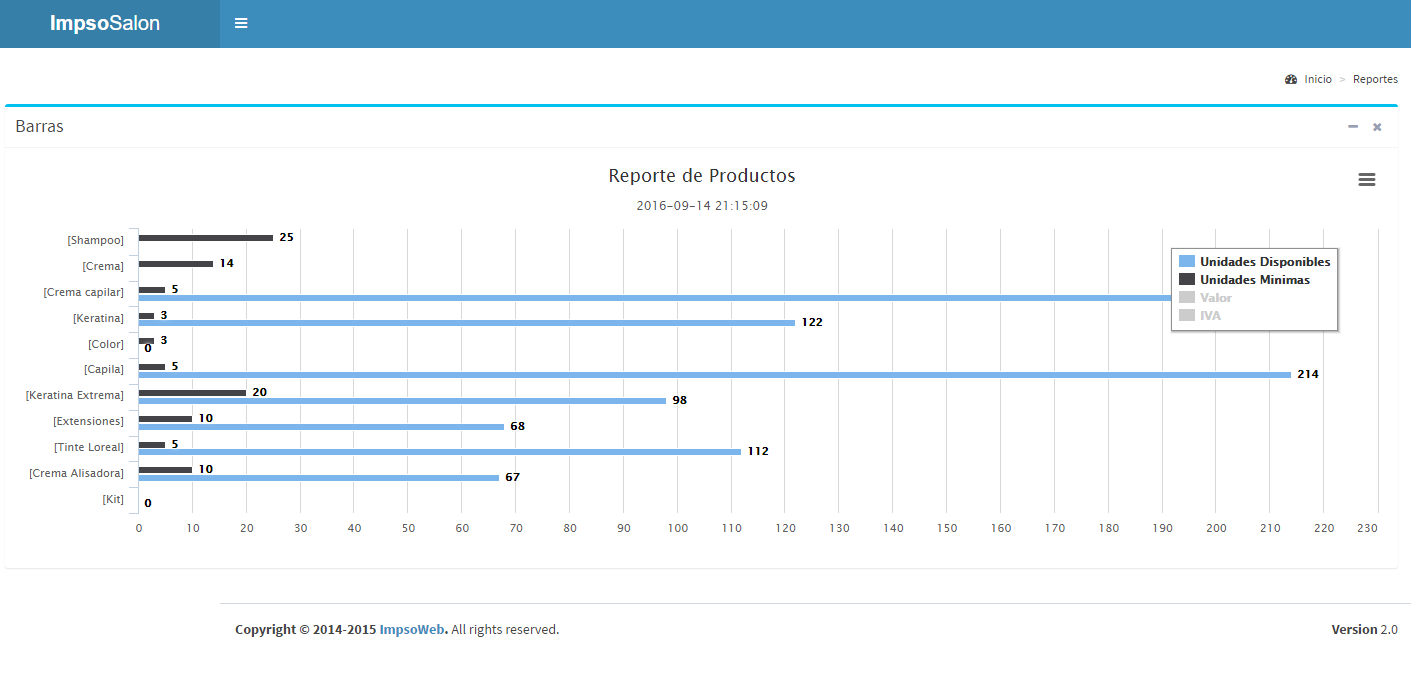
Task: Toggle Unidades Minimas series in legend
Action: point(1254,280)
